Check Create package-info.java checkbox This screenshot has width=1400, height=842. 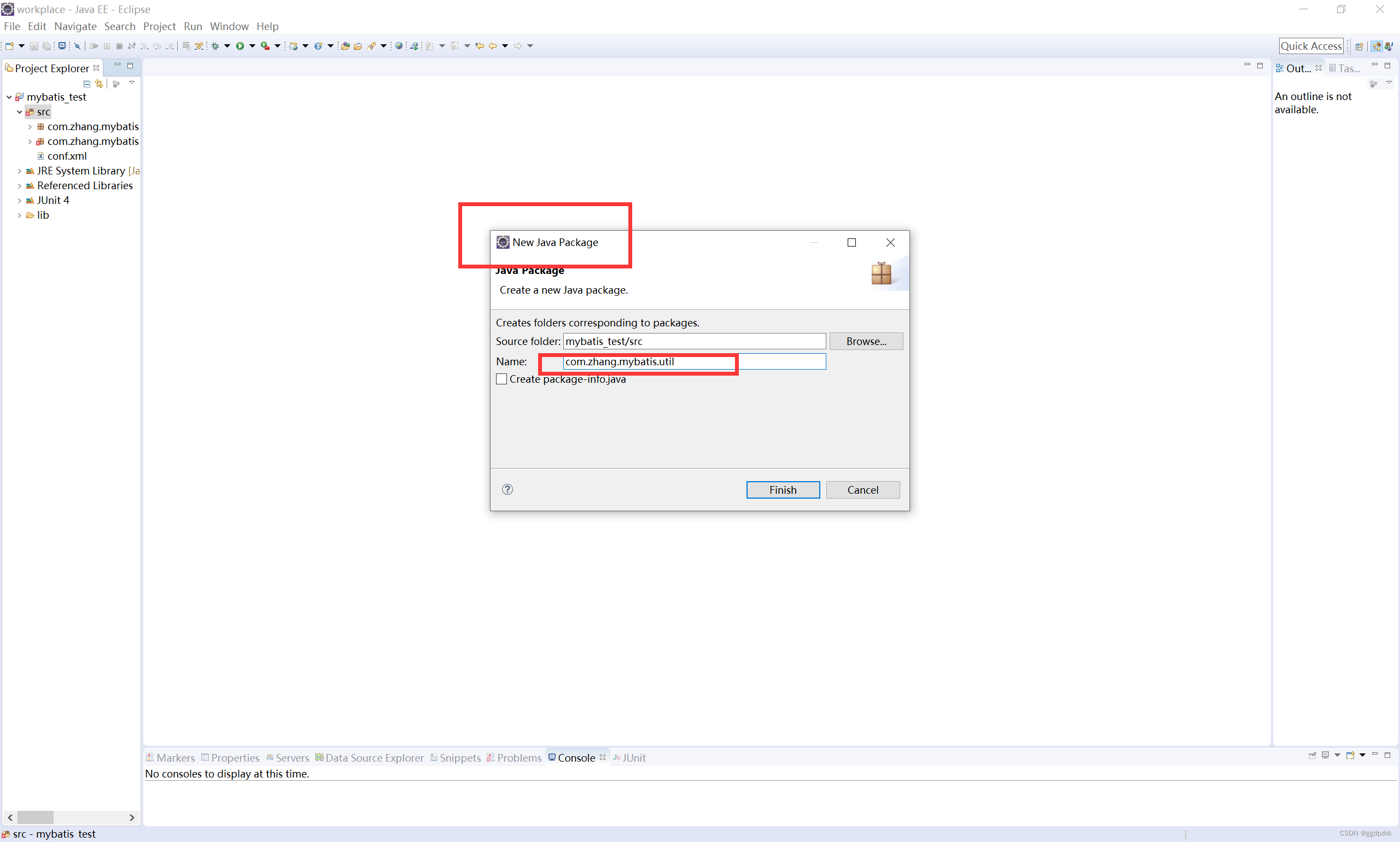pos(501,379)
